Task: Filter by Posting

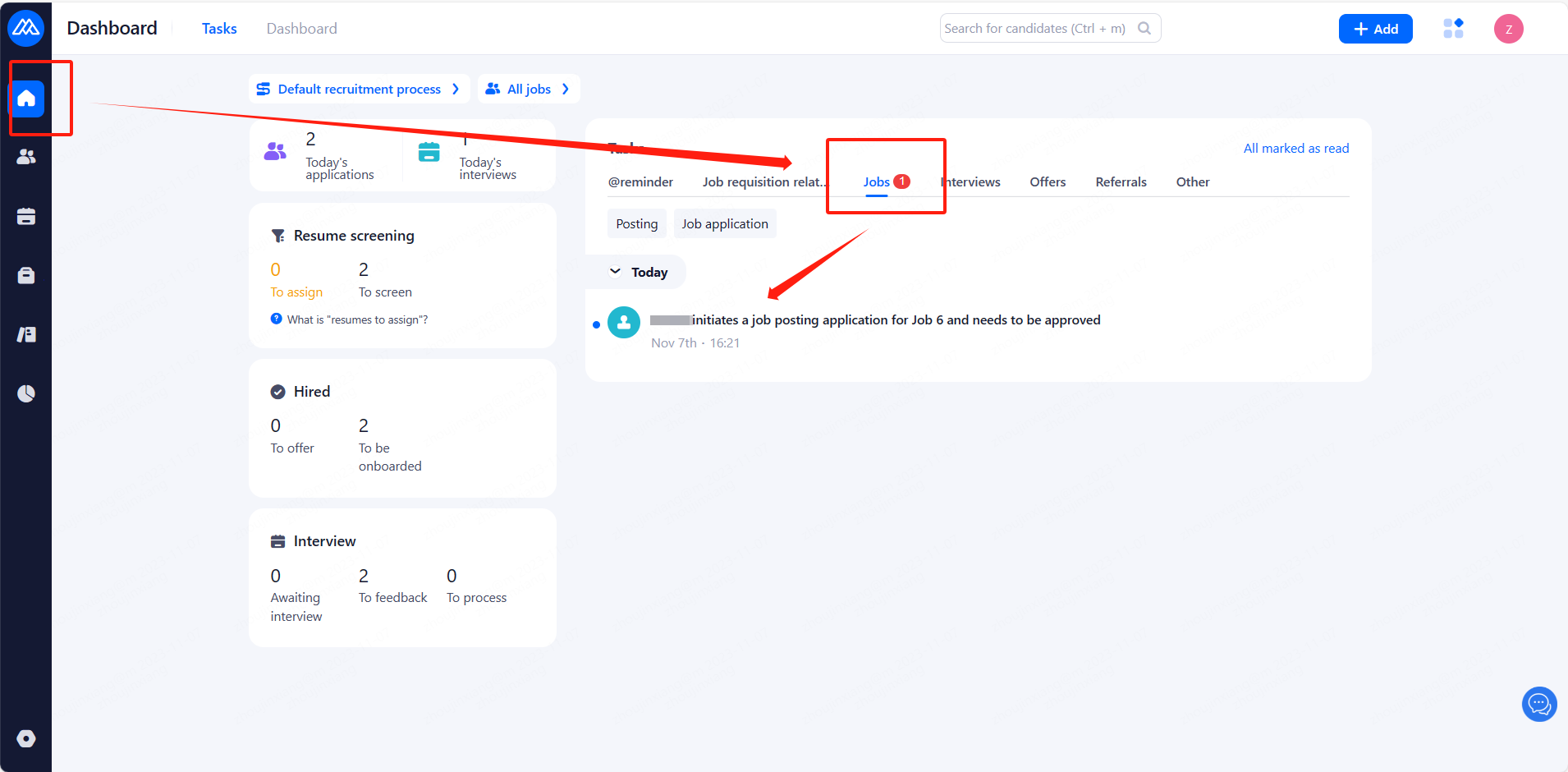Action: point(637,224)
